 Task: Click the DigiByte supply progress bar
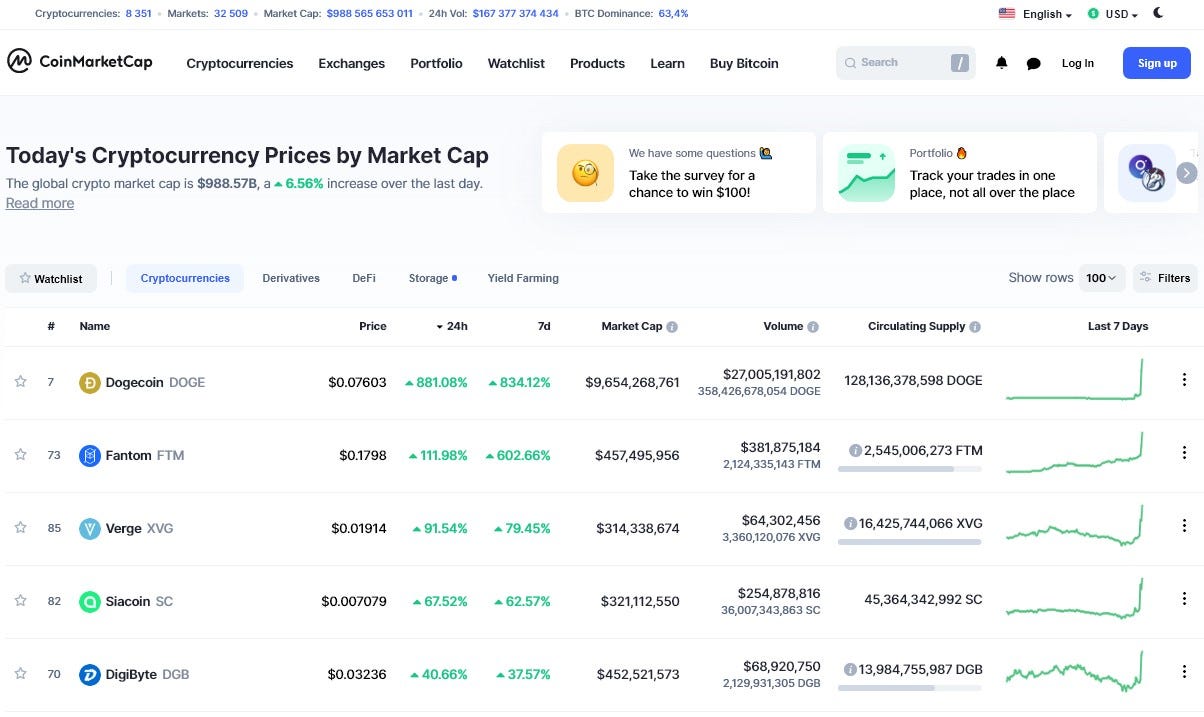[910, 687]
